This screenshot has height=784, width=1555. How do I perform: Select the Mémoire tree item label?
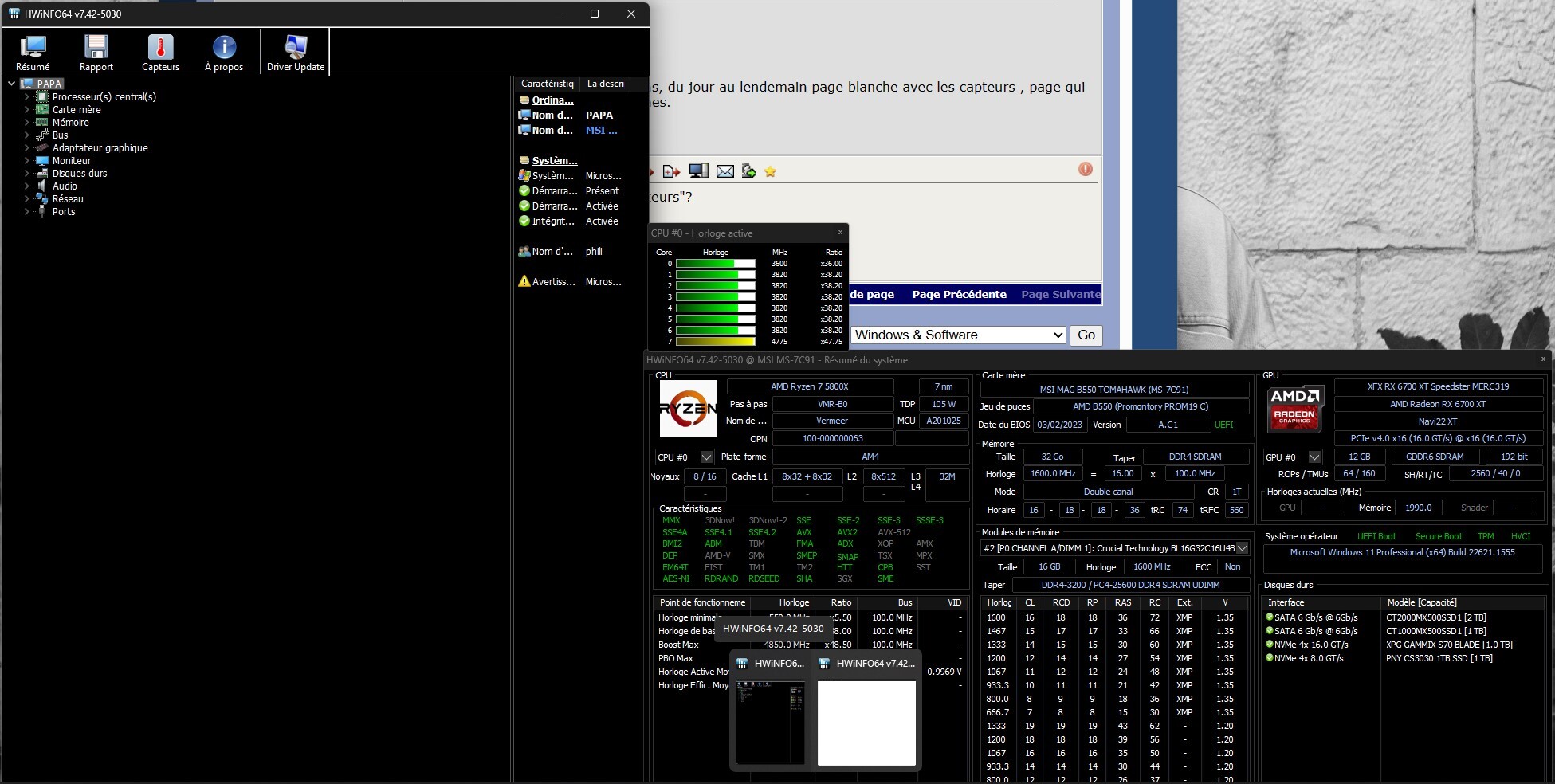(x=71, y=123)
